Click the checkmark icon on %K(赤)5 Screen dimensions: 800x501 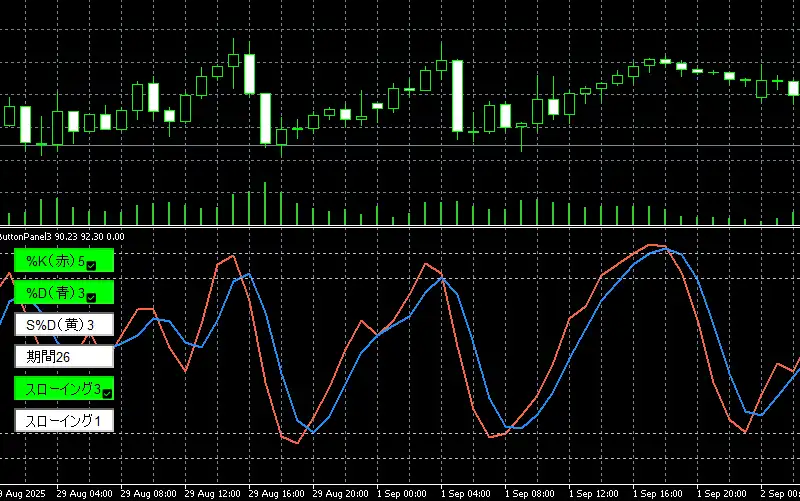coord(92,265)
